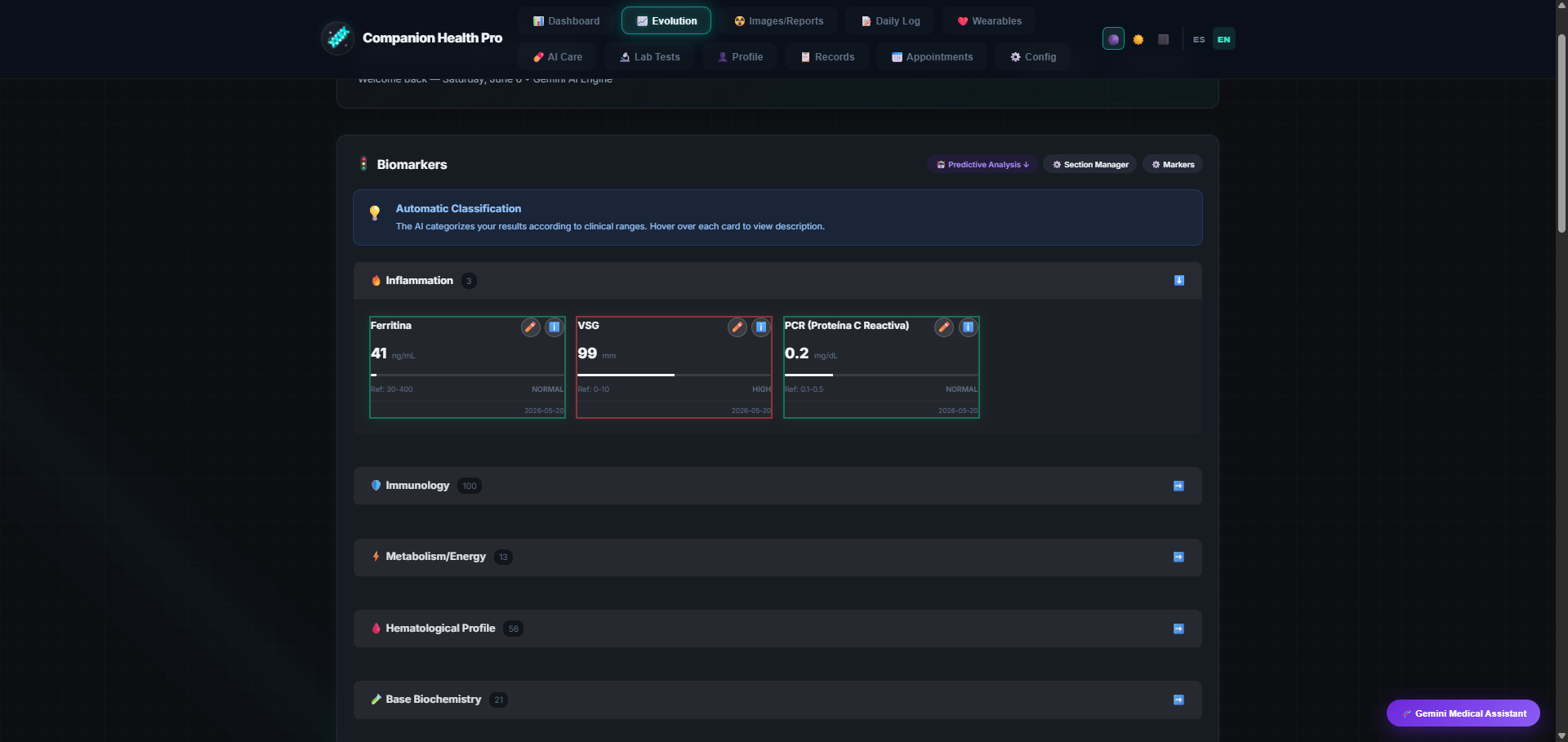Image resolution: width=1568 pixels, height=742 pixels.
Task: Click the "Automatic Classification" heading
Action: 458,209
